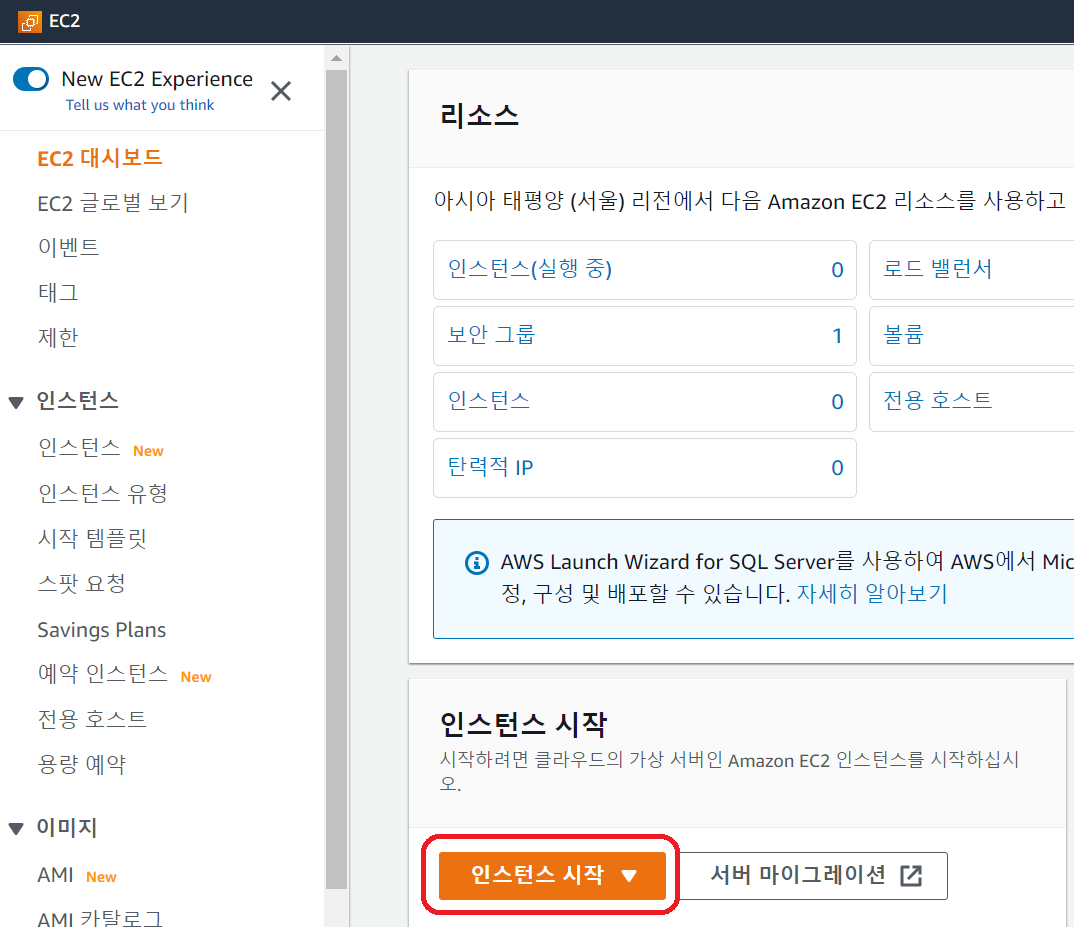Collapse the 인스턴스 section triangle in sidebar
Viewport: 1074px width, 927px height.
tap(16, 402)
